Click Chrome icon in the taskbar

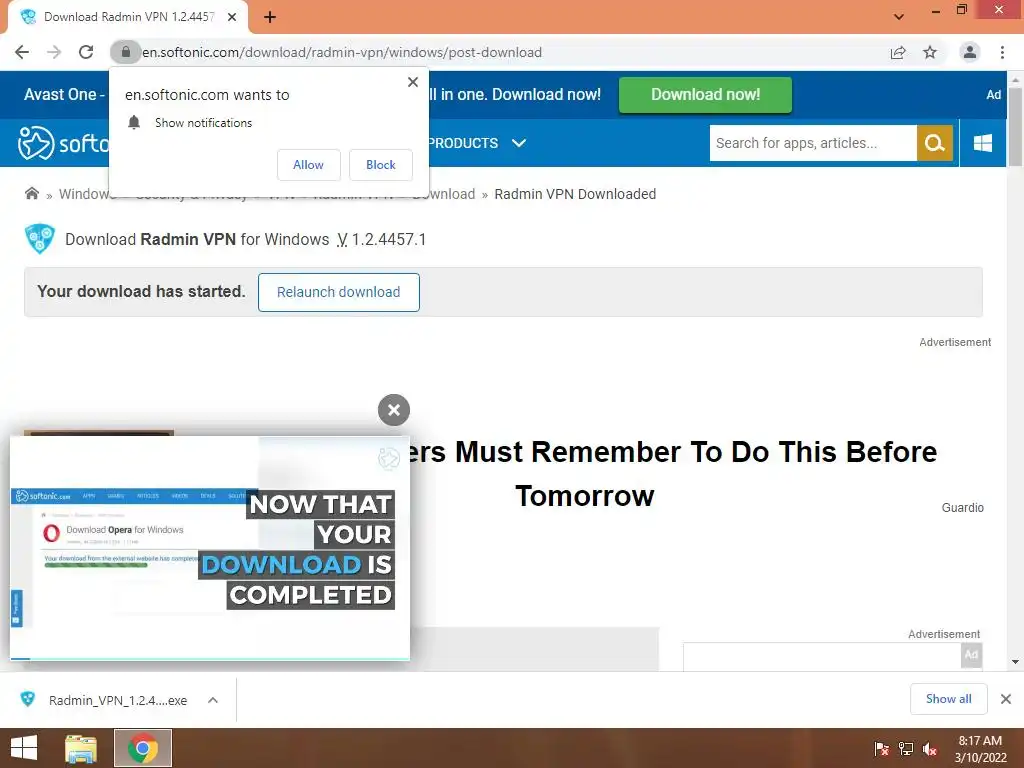pos(143,748)
